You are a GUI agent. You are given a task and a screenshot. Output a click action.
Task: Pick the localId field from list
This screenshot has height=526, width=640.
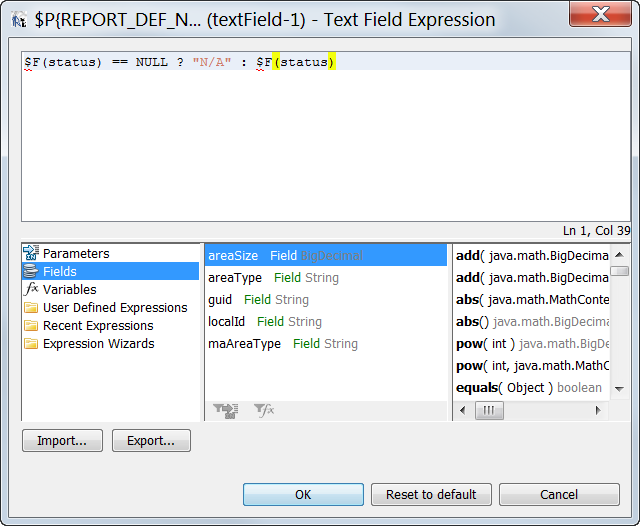click(264, 322)
